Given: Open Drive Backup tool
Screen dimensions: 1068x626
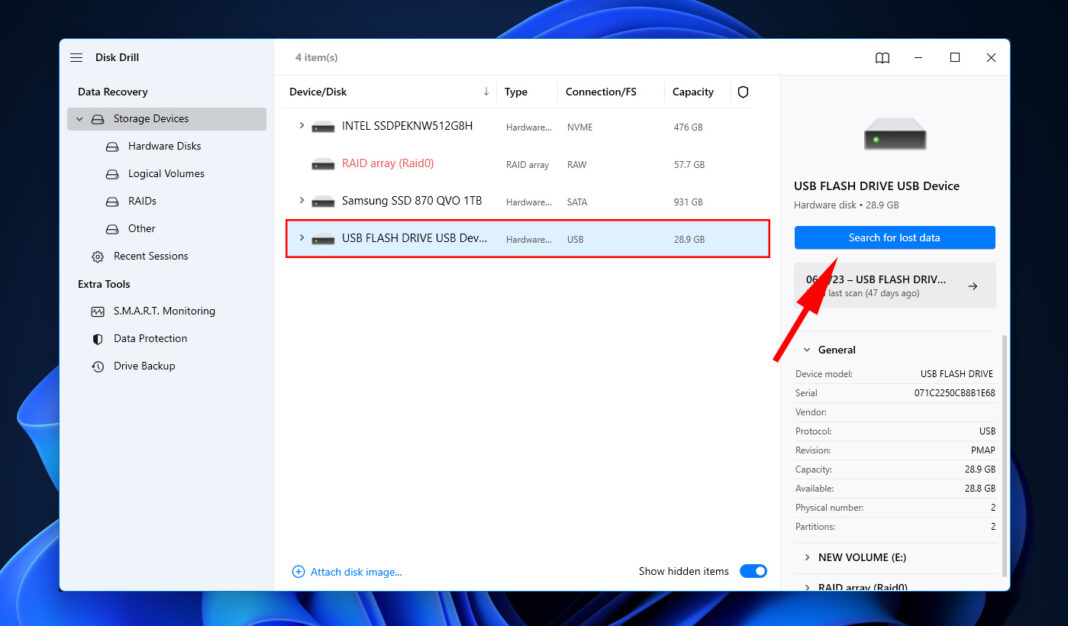Looking at the screenshot, I should (144, 366).
